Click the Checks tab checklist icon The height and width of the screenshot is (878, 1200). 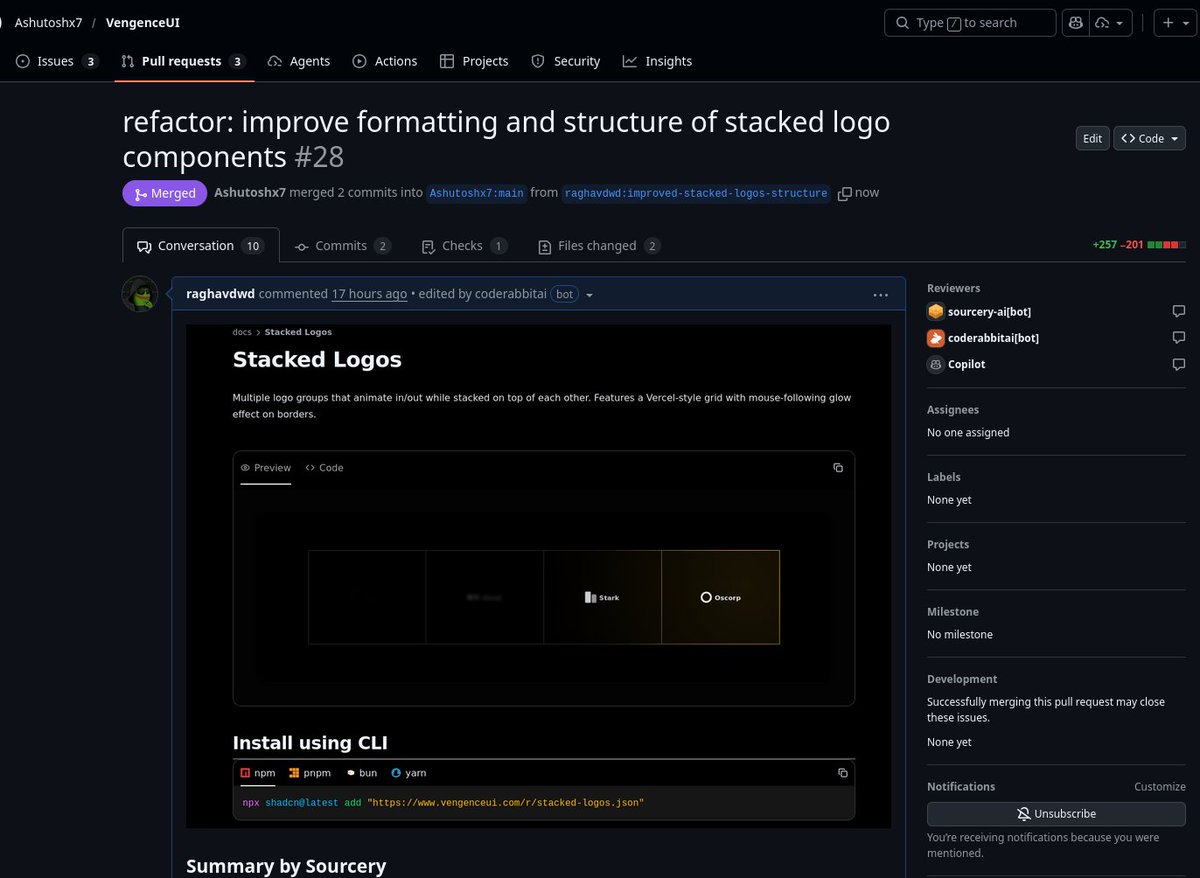click(x=428, y=246)
